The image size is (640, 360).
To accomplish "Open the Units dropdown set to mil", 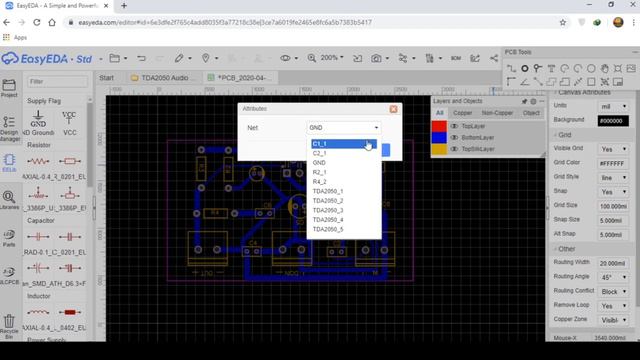I will (613, 106).
